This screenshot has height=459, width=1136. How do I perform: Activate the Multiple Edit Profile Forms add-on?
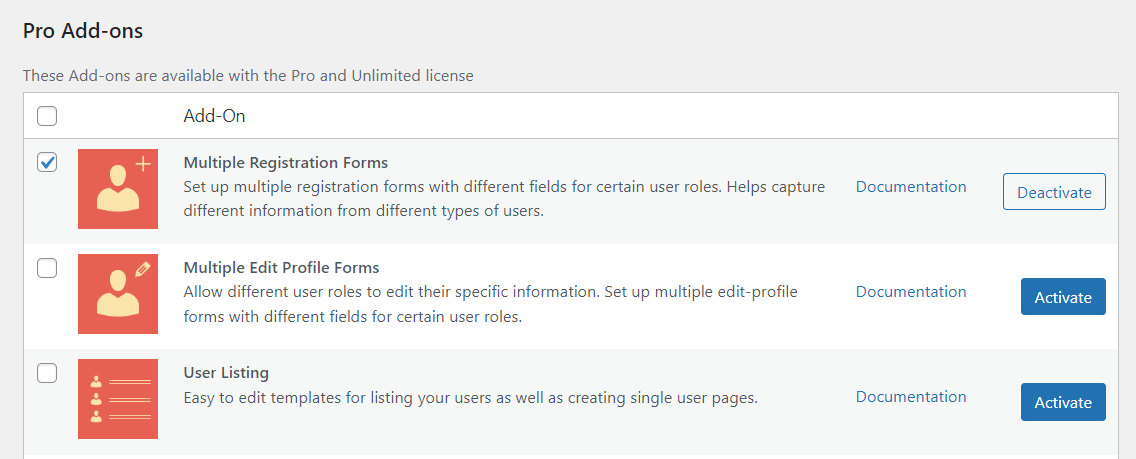1063,297
